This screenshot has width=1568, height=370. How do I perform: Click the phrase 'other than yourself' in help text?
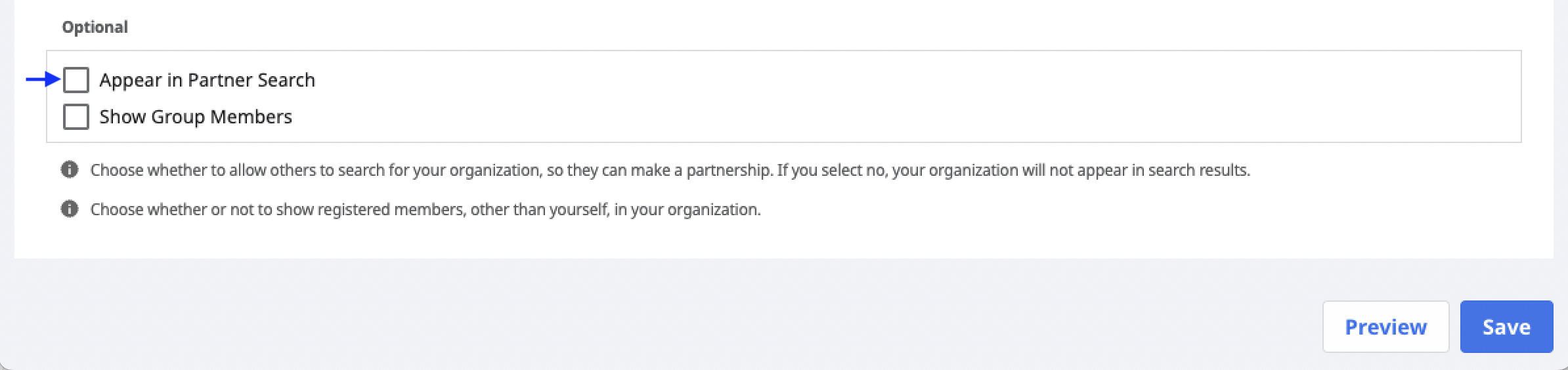coord(539,209)
